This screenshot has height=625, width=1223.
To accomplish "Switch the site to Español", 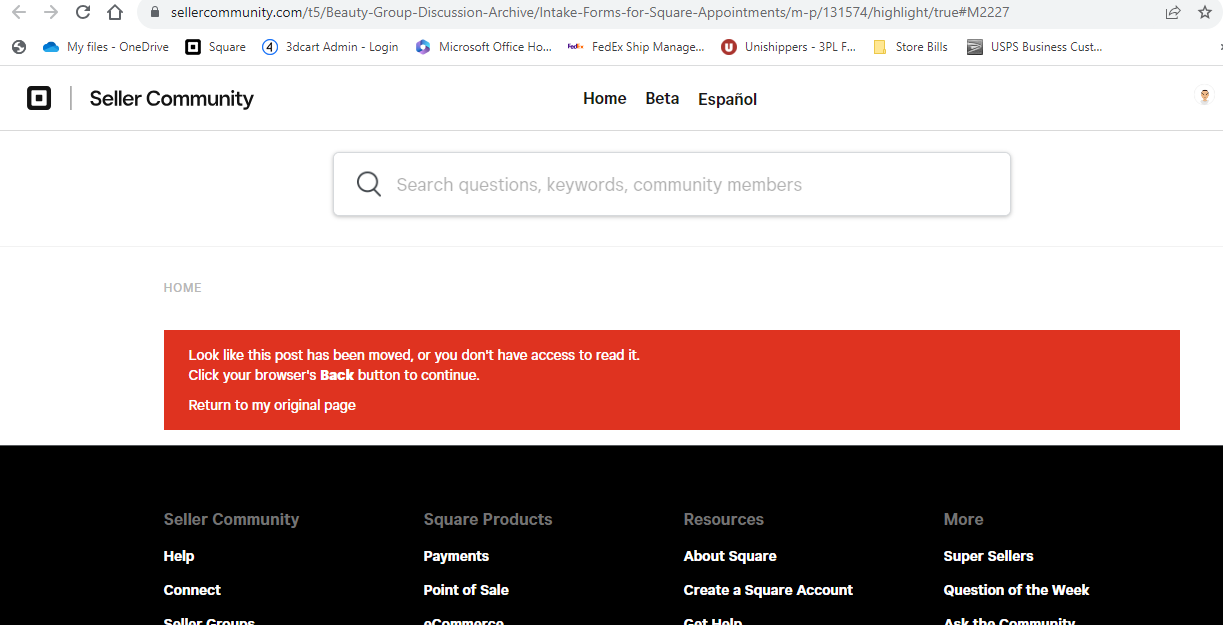I will tap(727, 99).
